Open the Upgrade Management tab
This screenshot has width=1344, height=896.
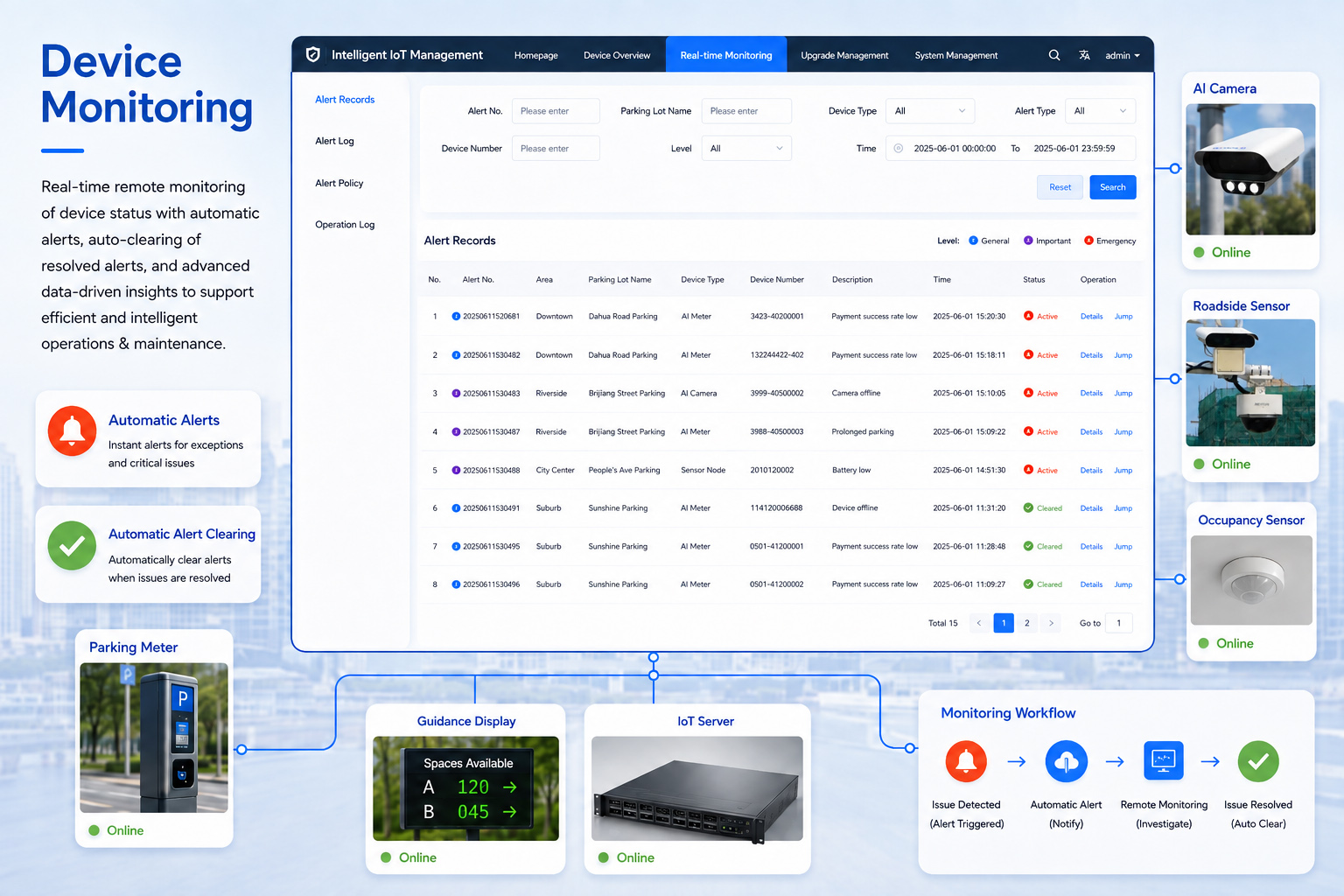coord(844,55)
